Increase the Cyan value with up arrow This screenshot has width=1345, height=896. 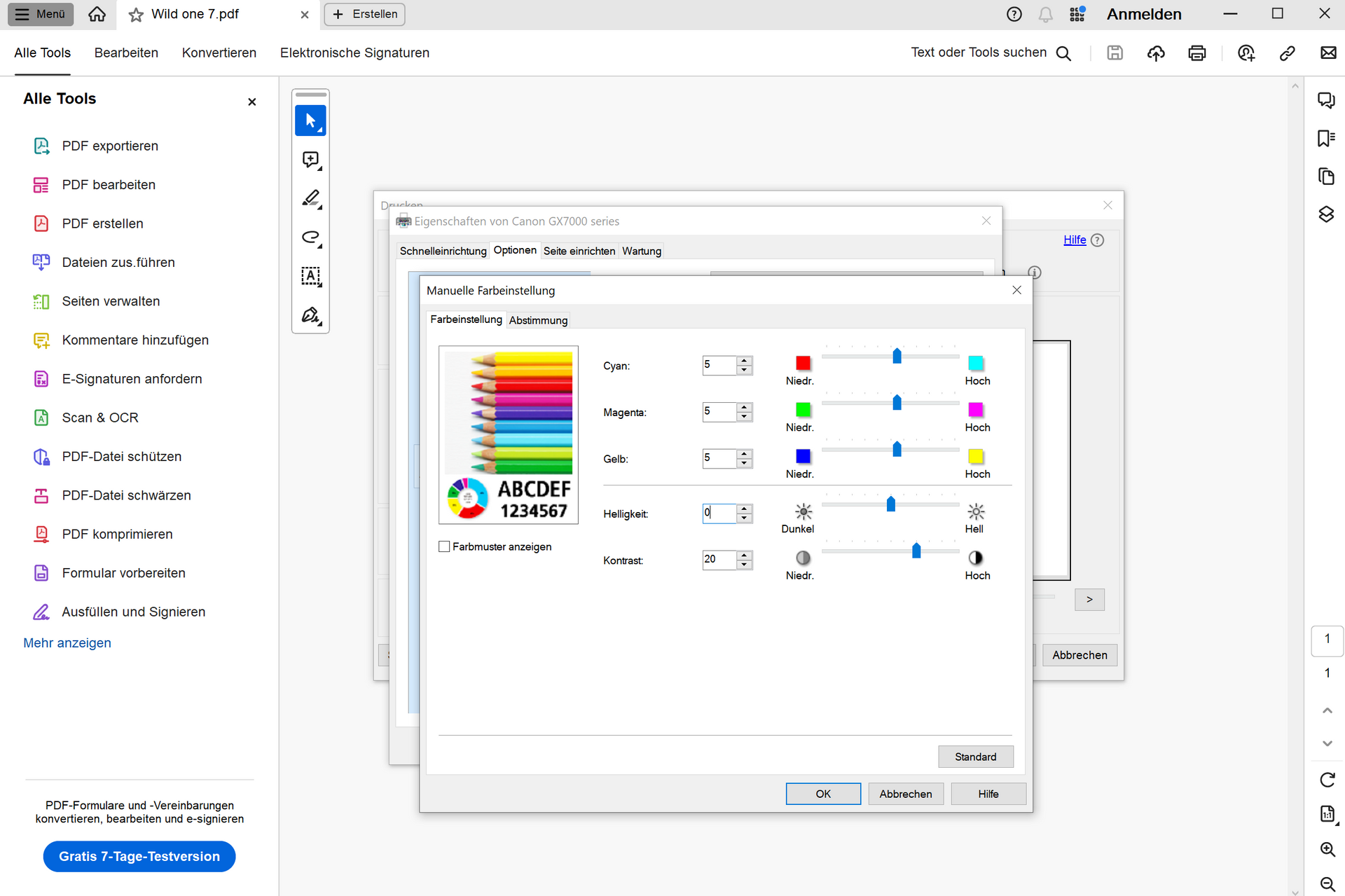click(x=745, y=361)
